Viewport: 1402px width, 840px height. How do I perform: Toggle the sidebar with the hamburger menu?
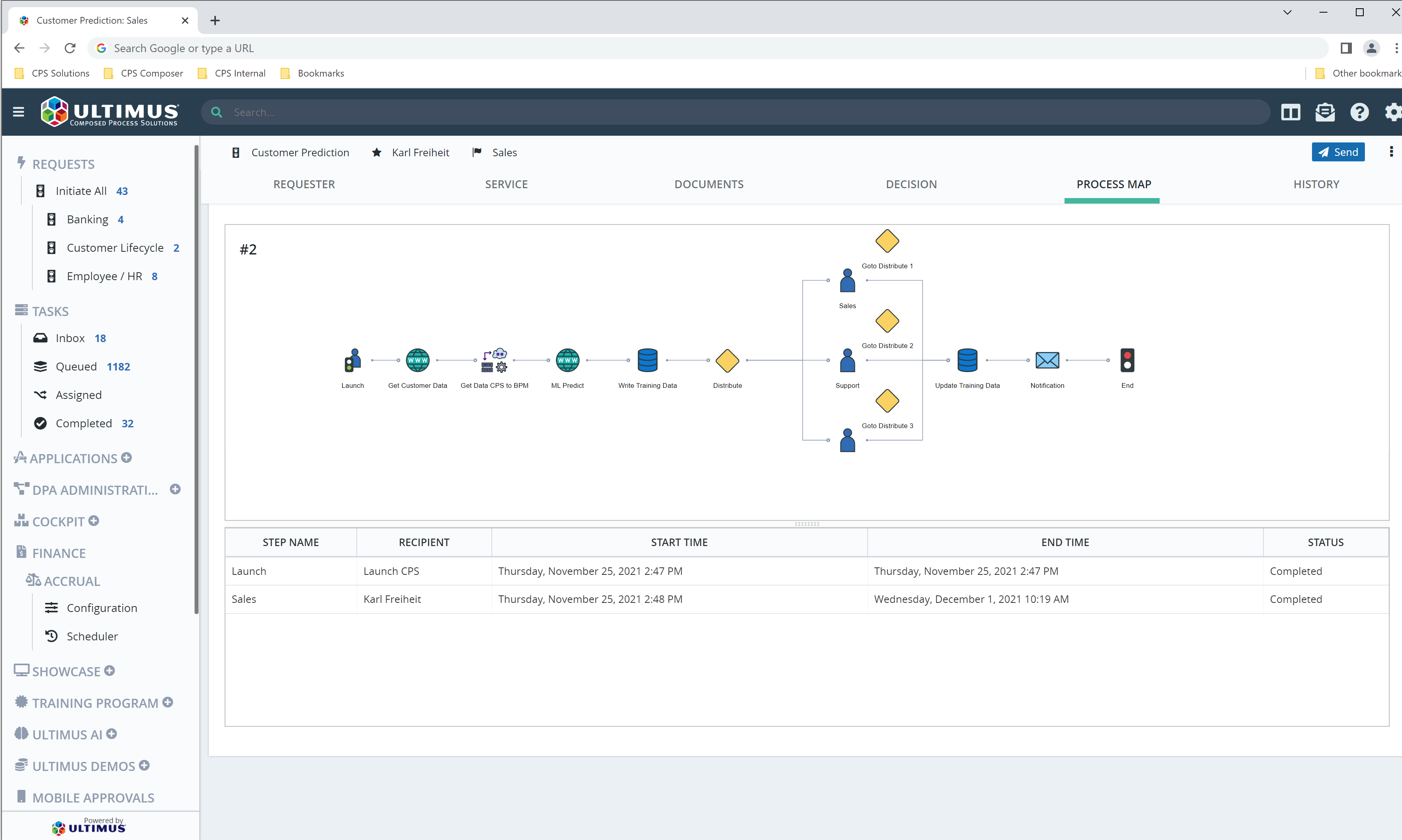[19, 112]
